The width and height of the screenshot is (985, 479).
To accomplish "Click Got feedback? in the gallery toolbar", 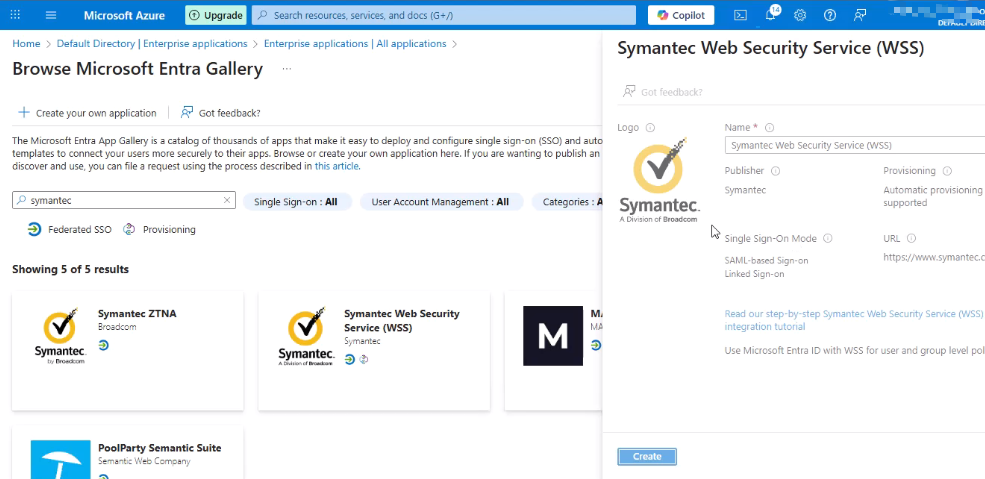I will (220, 113).
